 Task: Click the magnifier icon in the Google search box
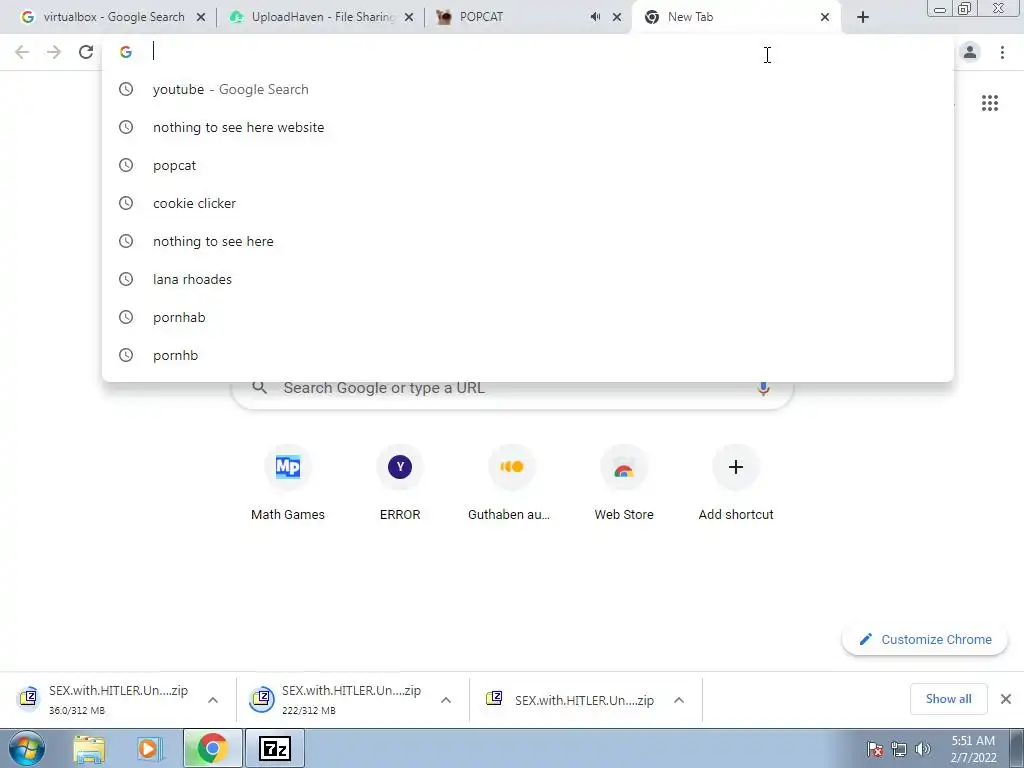coord(259,388)
